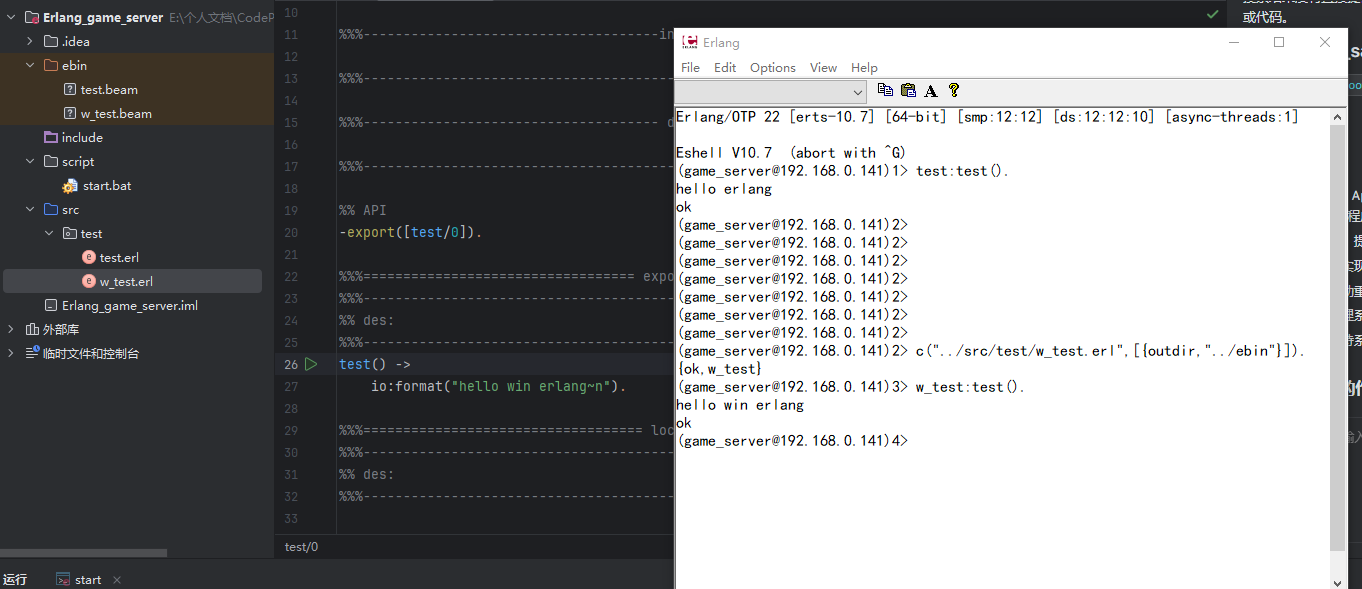The height and width of the screenshot is (589, 1362).
Task: Click the test/0 breadcrumb in editor
Action: click(x=301, y=547)
